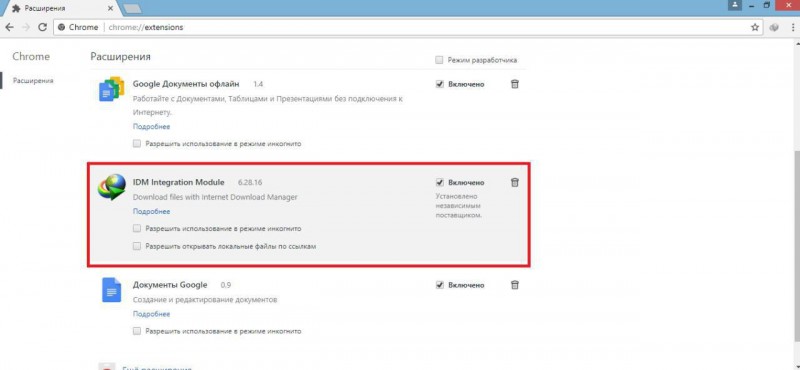Click the version number 6.28.16
Screen dimensions: 800x370
click(x=250, y=182)
